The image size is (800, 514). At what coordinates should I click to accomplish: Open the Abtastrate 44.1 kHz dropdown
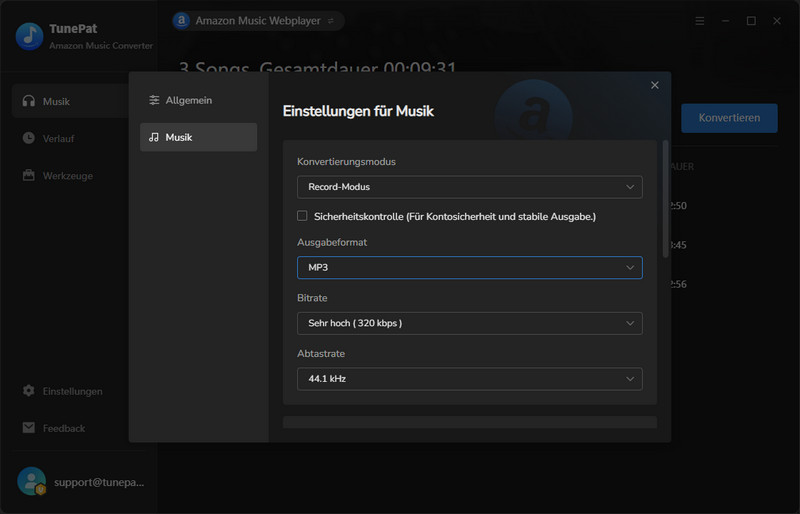click(x=469, y=379)
